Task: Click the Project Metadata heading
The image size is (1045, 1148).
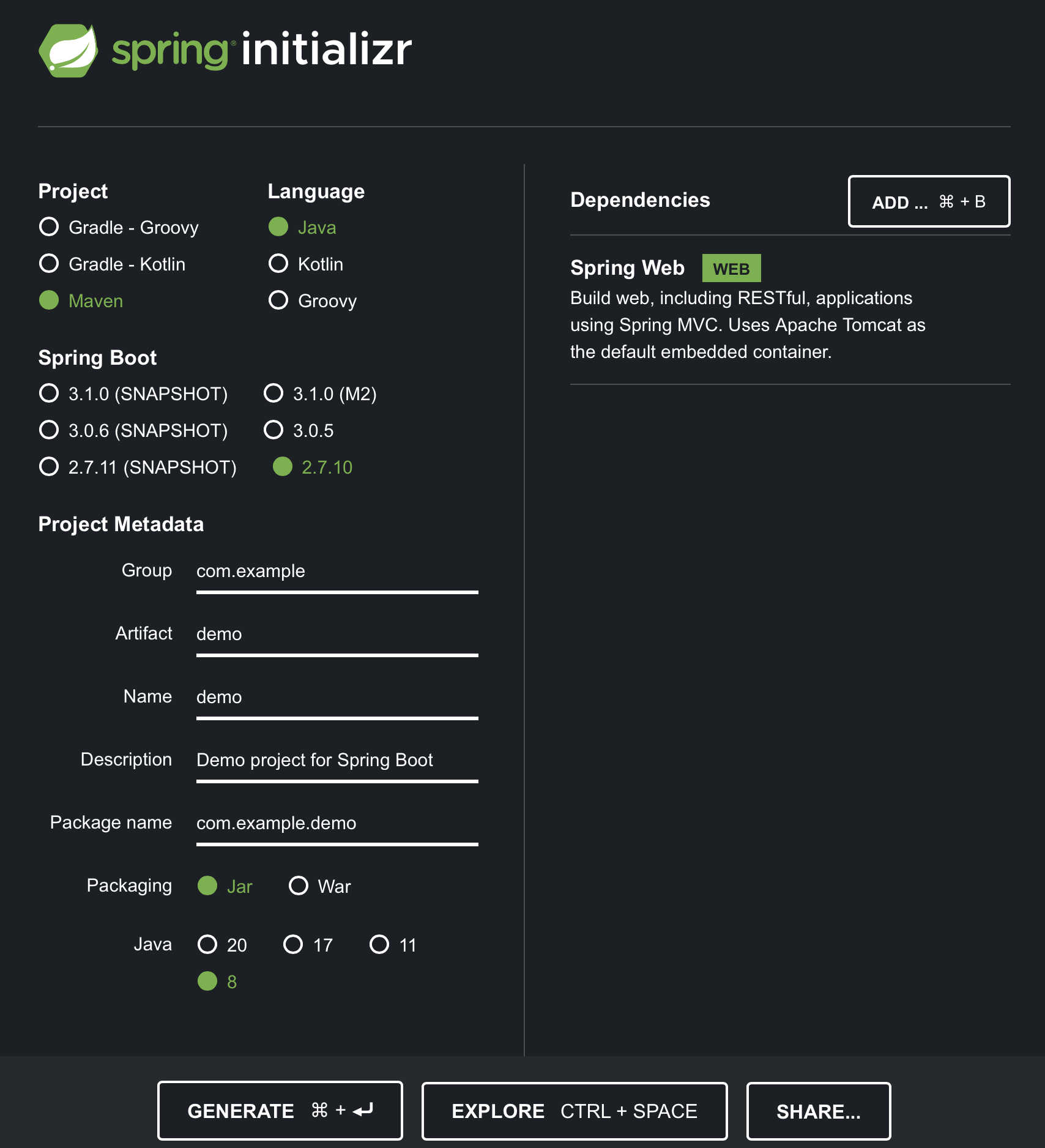Action: tap(121, 524)
